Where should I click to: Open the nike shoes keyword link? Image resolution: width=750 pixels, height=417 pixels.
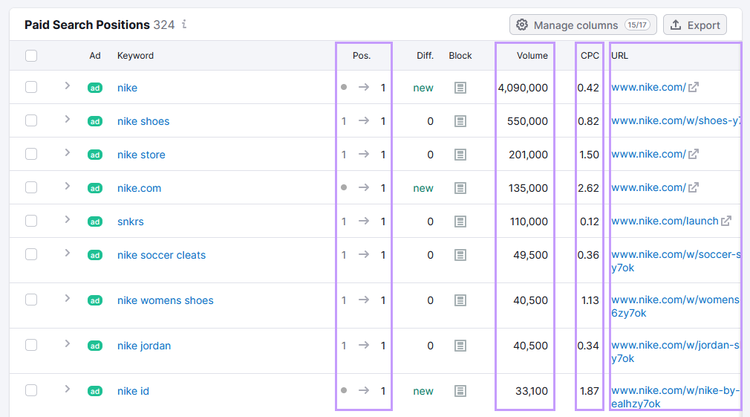pos(143,121)
